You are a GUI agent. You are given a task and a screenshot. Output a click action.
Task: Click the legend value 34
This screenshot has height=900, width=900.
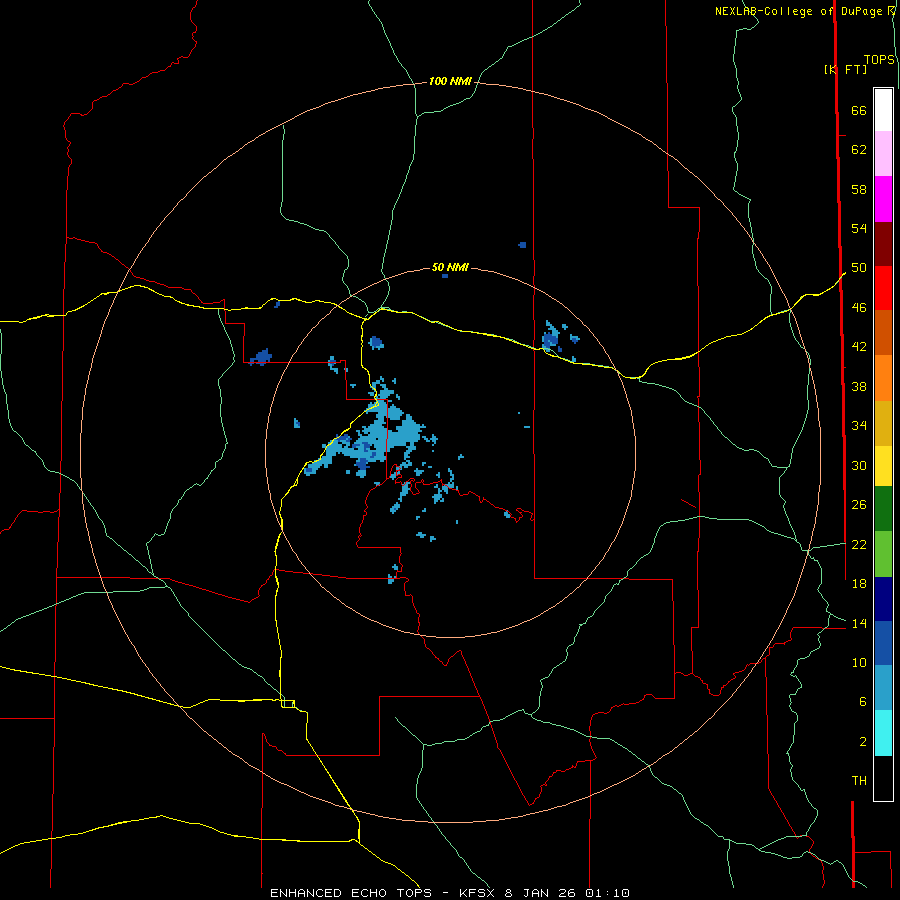[x=859, y=426]
